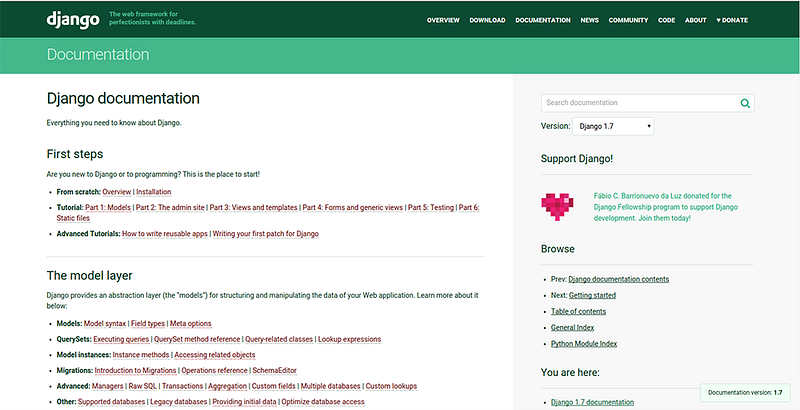This screenshot has width=800, height=410.
Task: Open Part 5: Testing tutorial
Action: 431,208
